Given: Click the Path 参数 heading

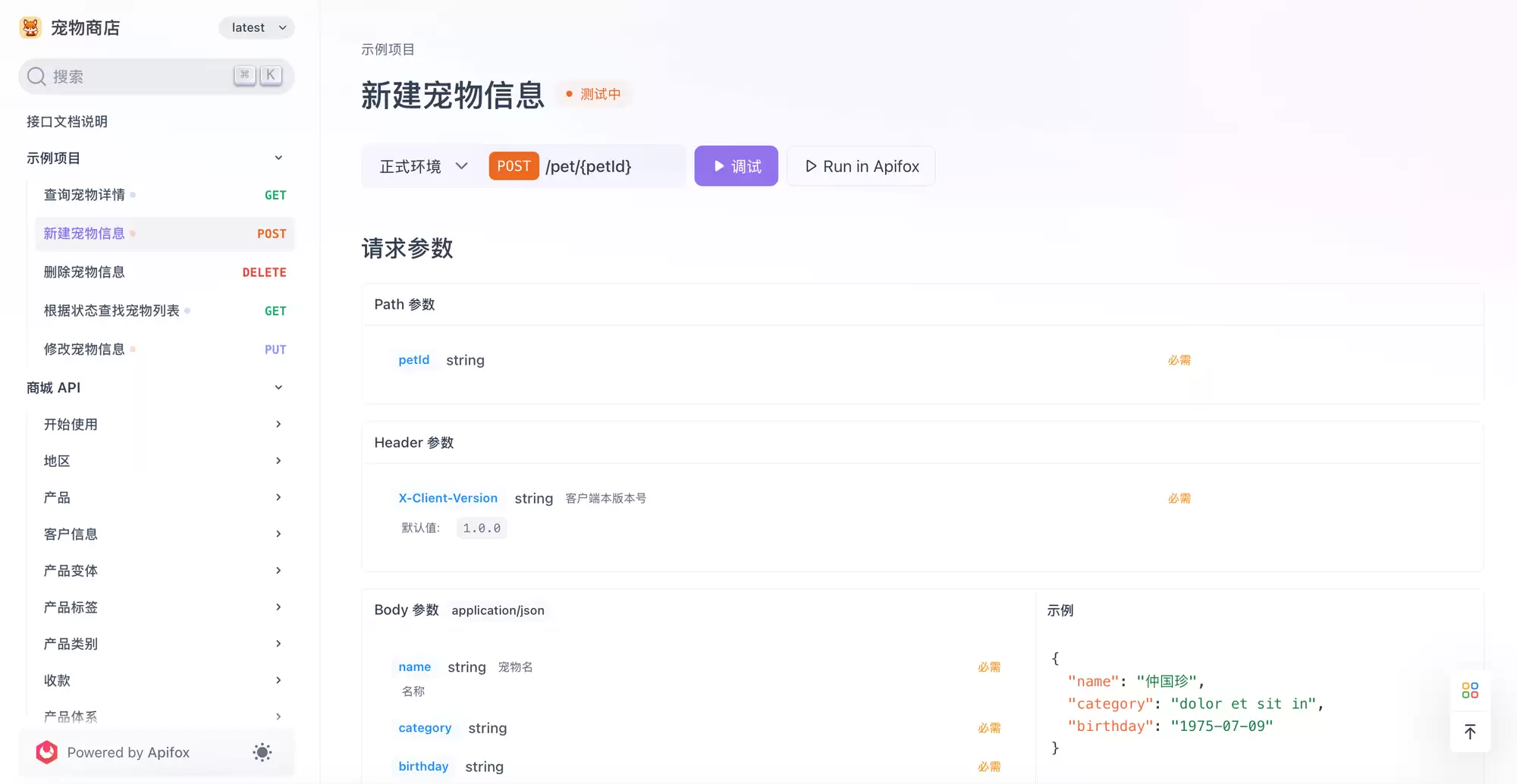Looking at the screenshot, I should click(404, 304).
